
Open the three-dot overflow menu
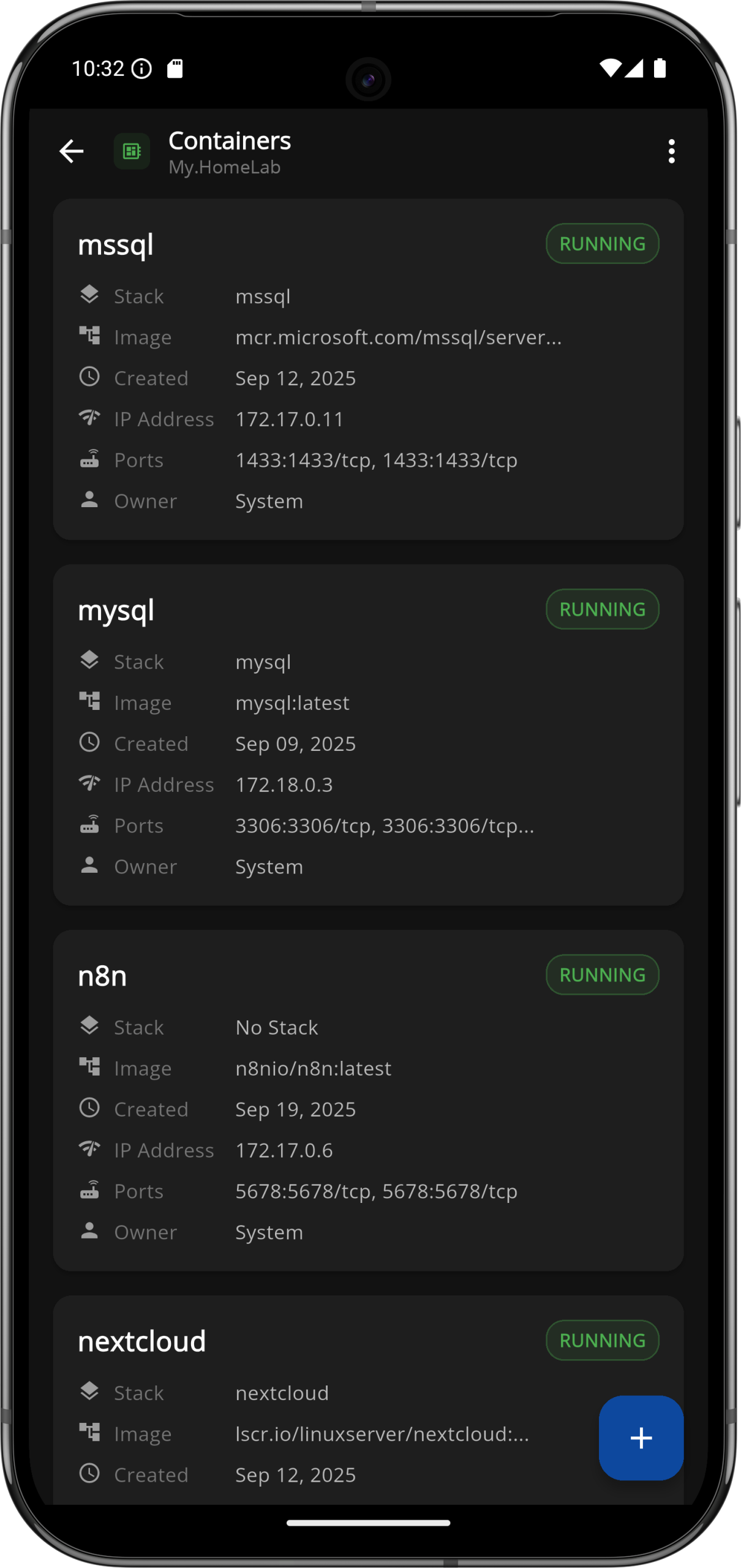click(x=671, y=151)
